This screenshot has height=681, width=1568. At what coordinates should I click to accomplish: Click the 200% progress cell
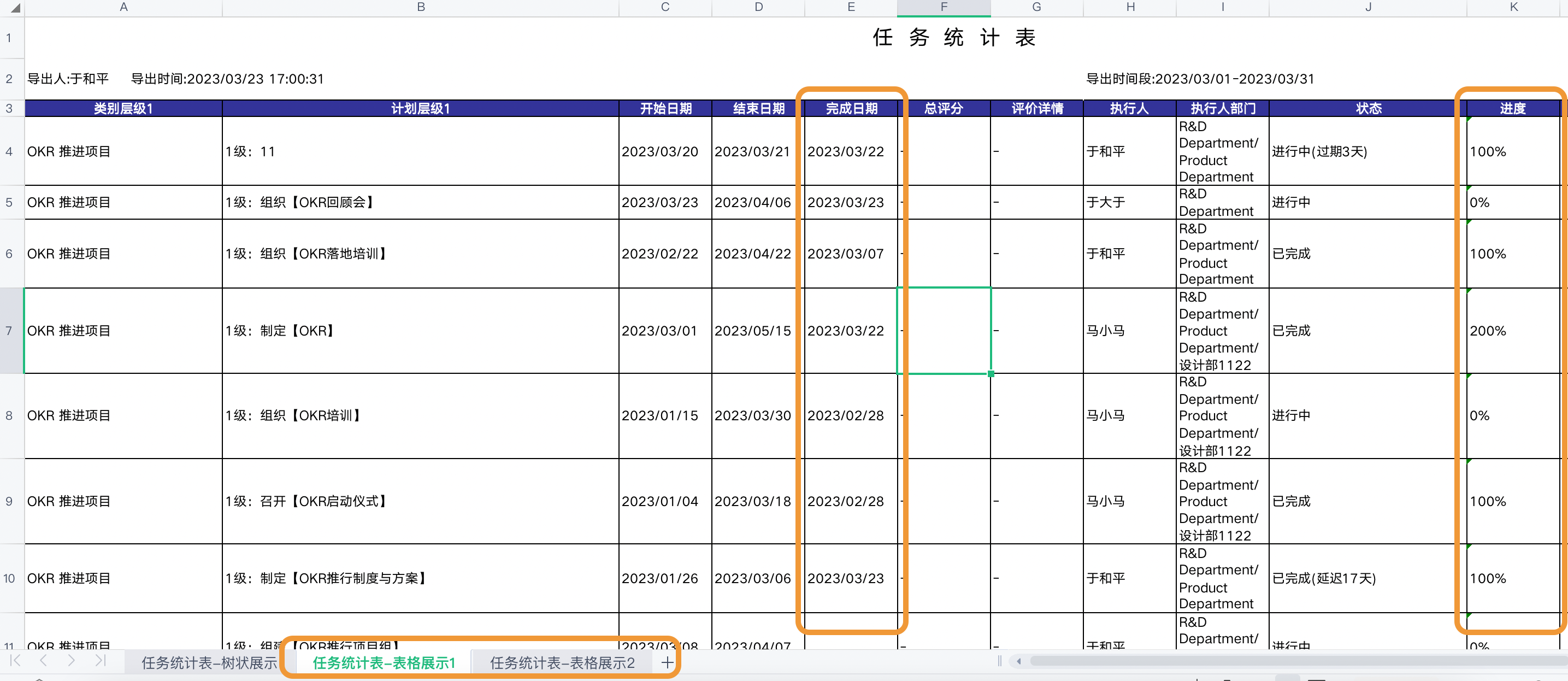coord(1514,331)
